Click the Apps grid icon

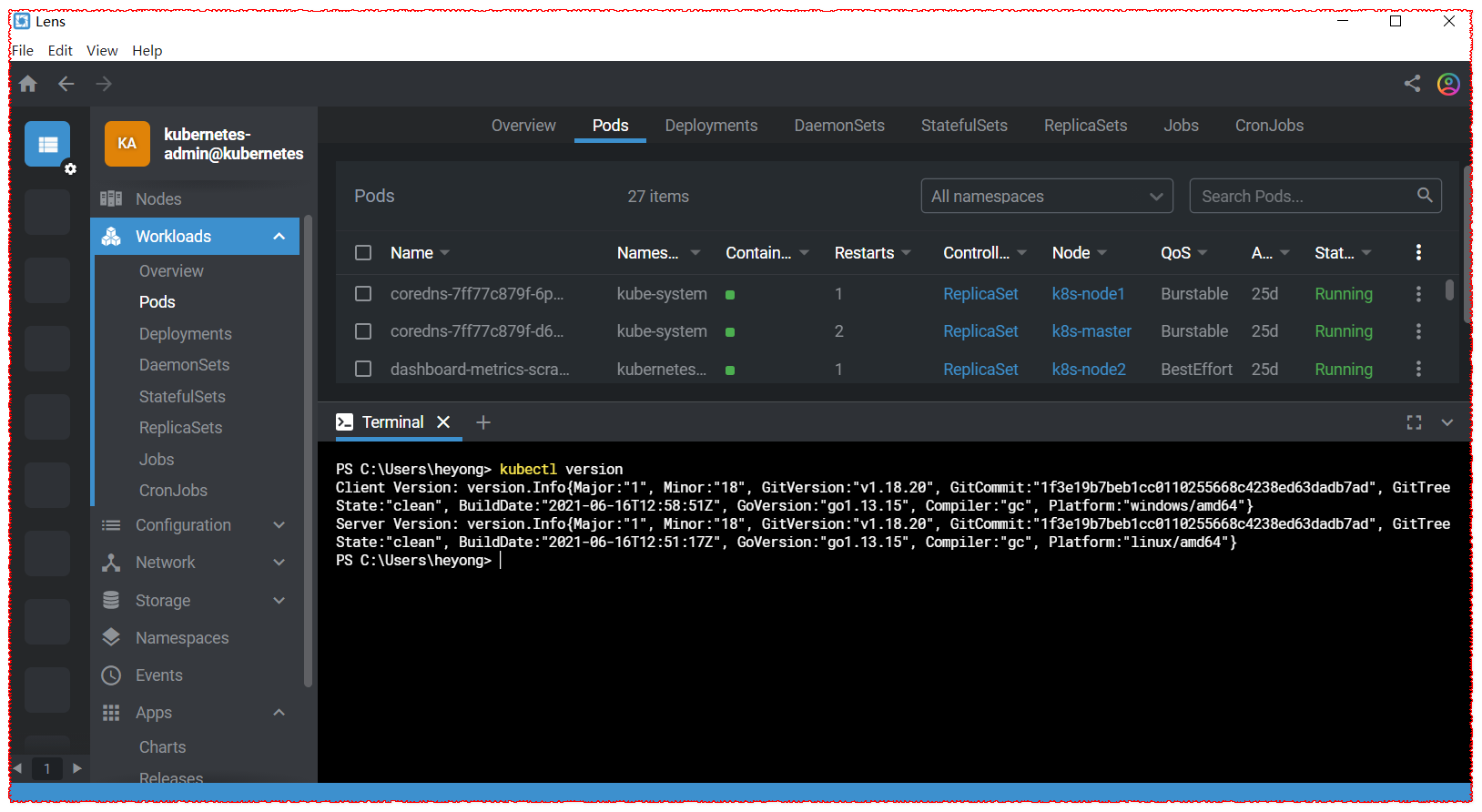111,713
